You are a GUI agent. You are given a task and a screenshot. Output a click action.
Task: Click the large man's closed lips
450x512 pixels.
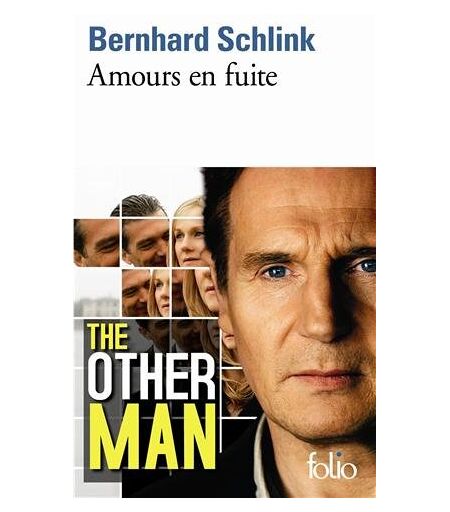(322, 377)
